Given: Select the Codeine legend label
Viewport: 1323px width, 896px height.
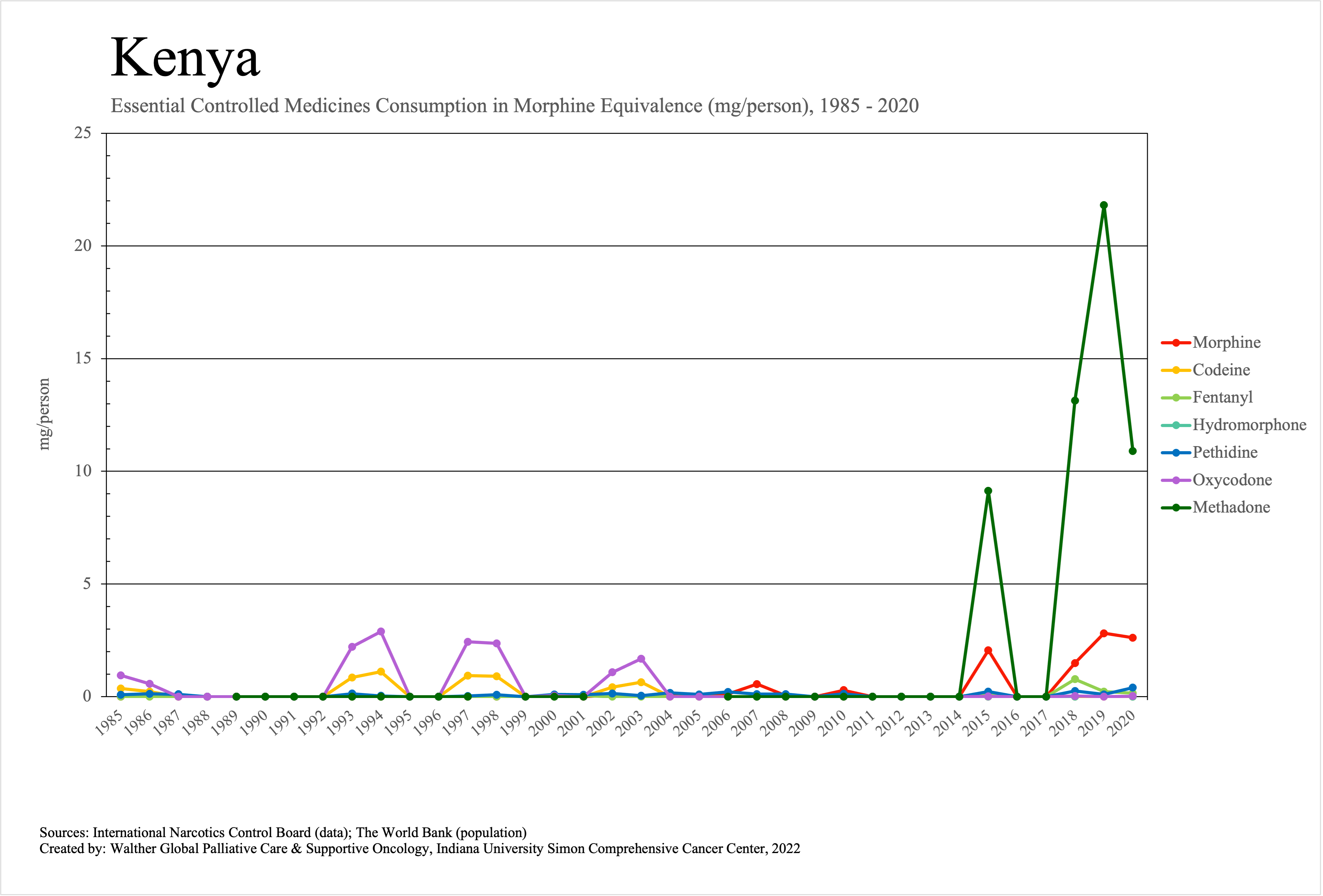Looking at the screenshot, I should [x=1221, y=370].
